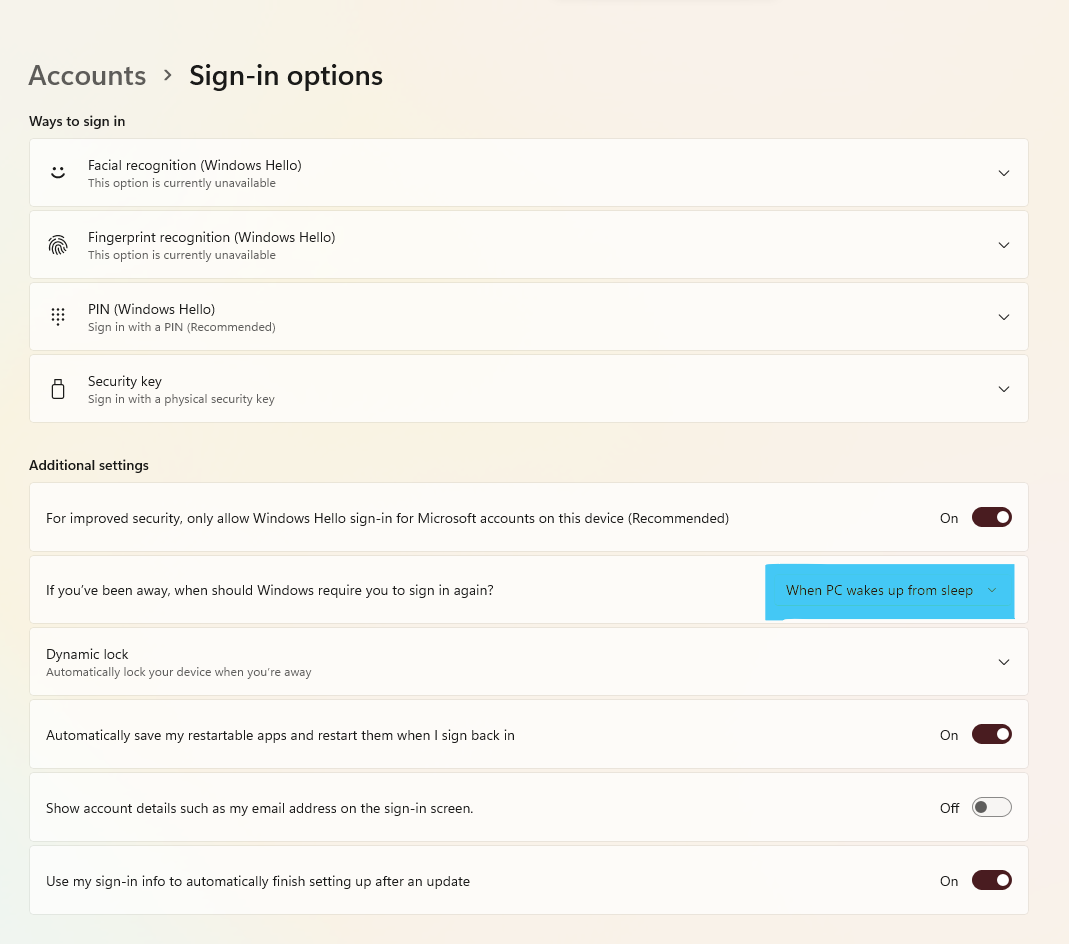Expand the Fingerprint recognition chevron
Viewport: 1069px width, 944px height.
click(x=1004, y=245)
